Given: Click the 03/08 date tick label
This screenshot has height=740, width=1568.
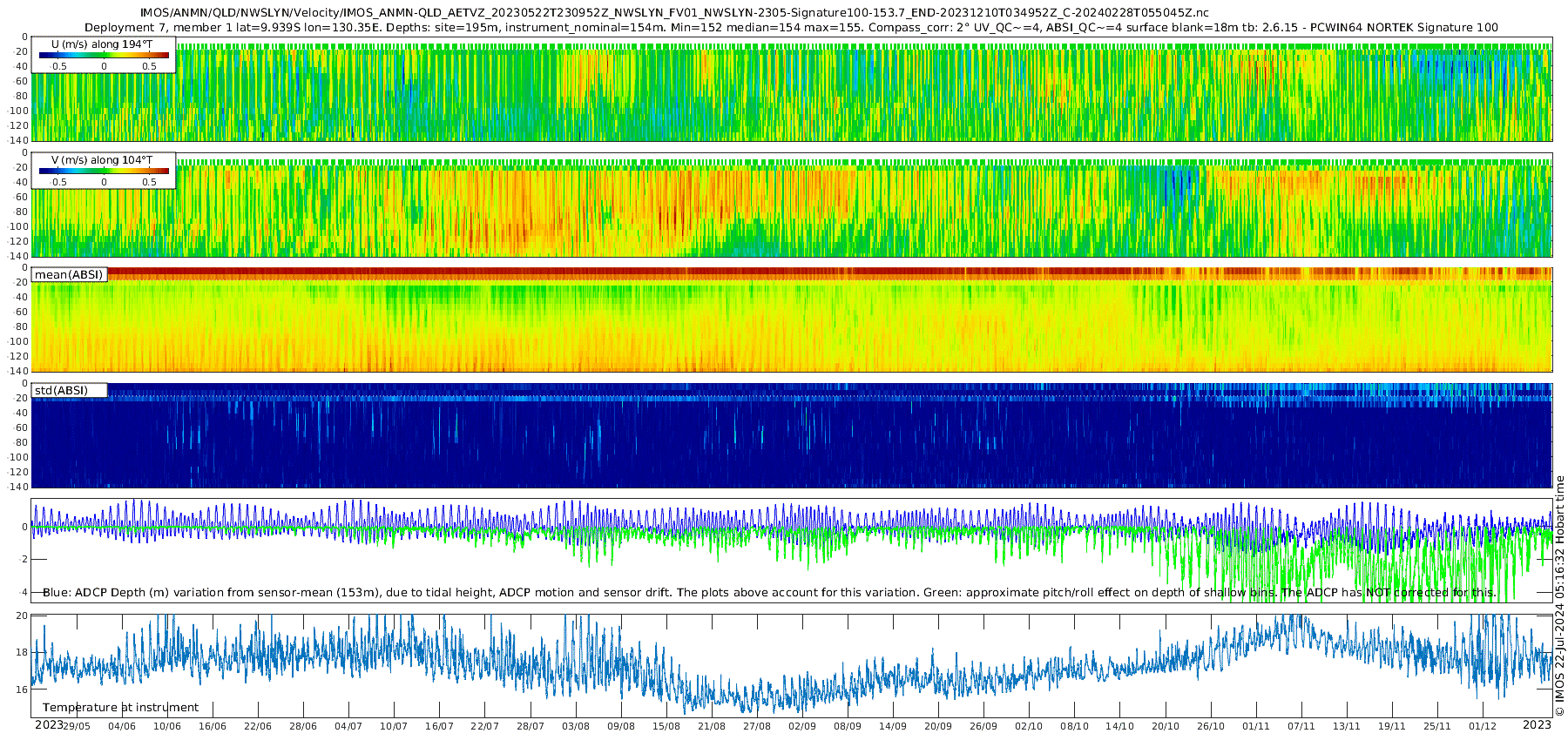Looking at the screenshot, I should tap(575, 726).
